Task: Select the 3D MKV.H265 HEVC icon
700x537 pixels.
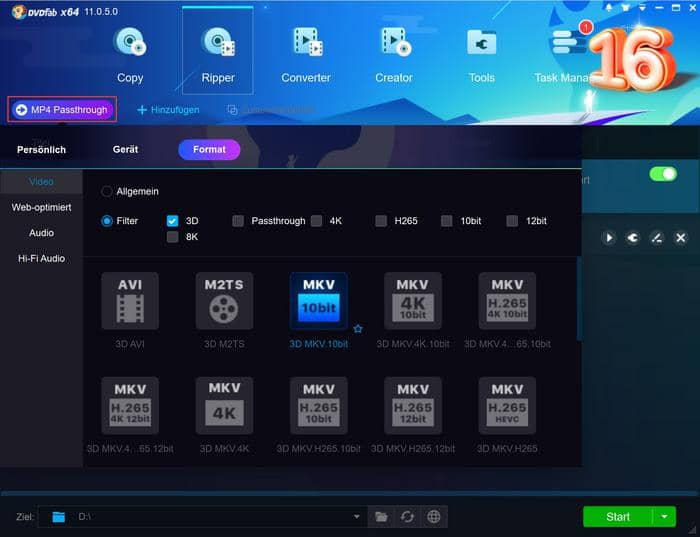Action: (507, 405)
